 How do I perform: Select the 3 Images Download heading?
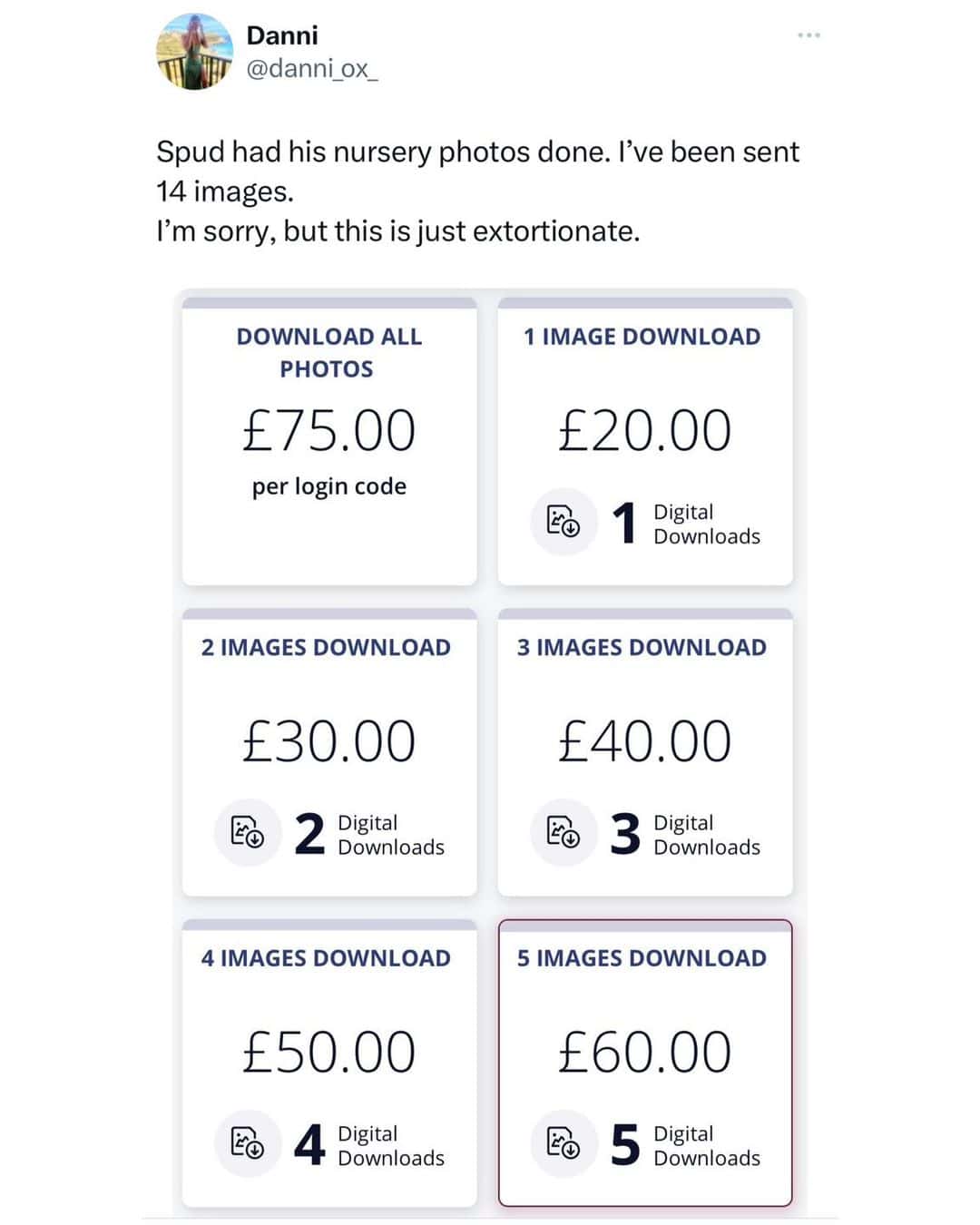[642, 647]
